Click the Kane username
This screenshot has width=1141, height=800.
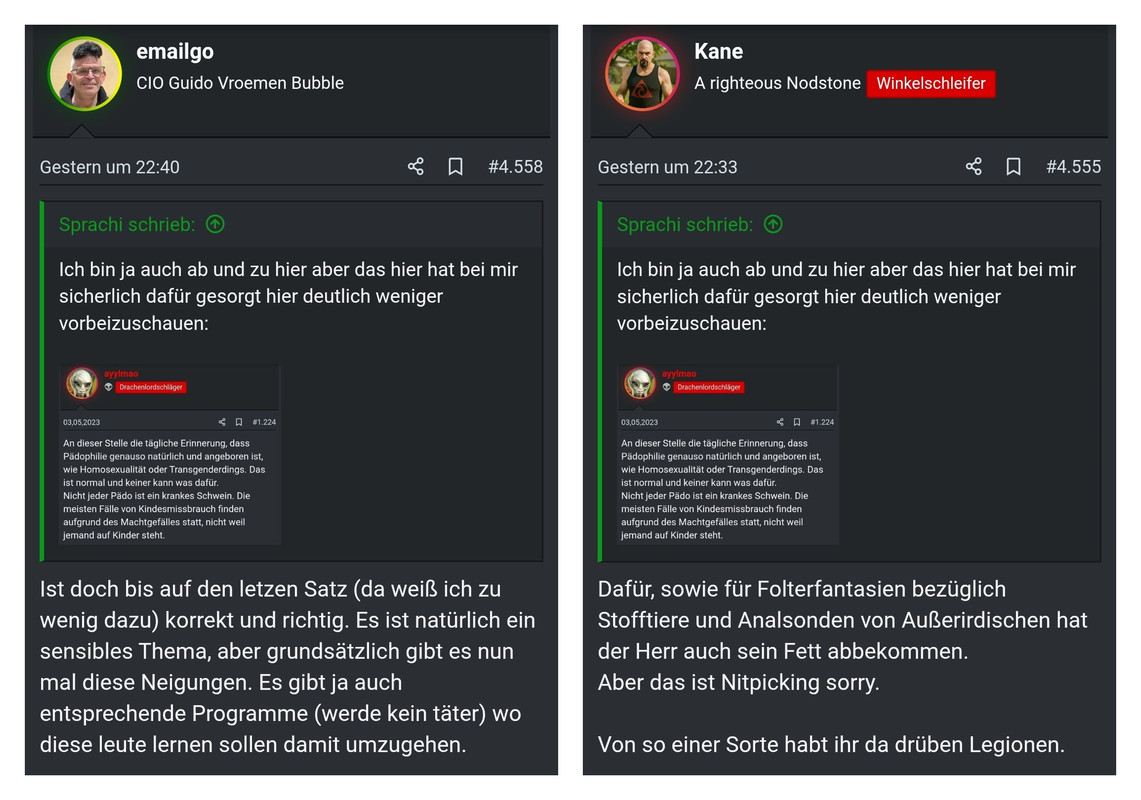point(718,51)
